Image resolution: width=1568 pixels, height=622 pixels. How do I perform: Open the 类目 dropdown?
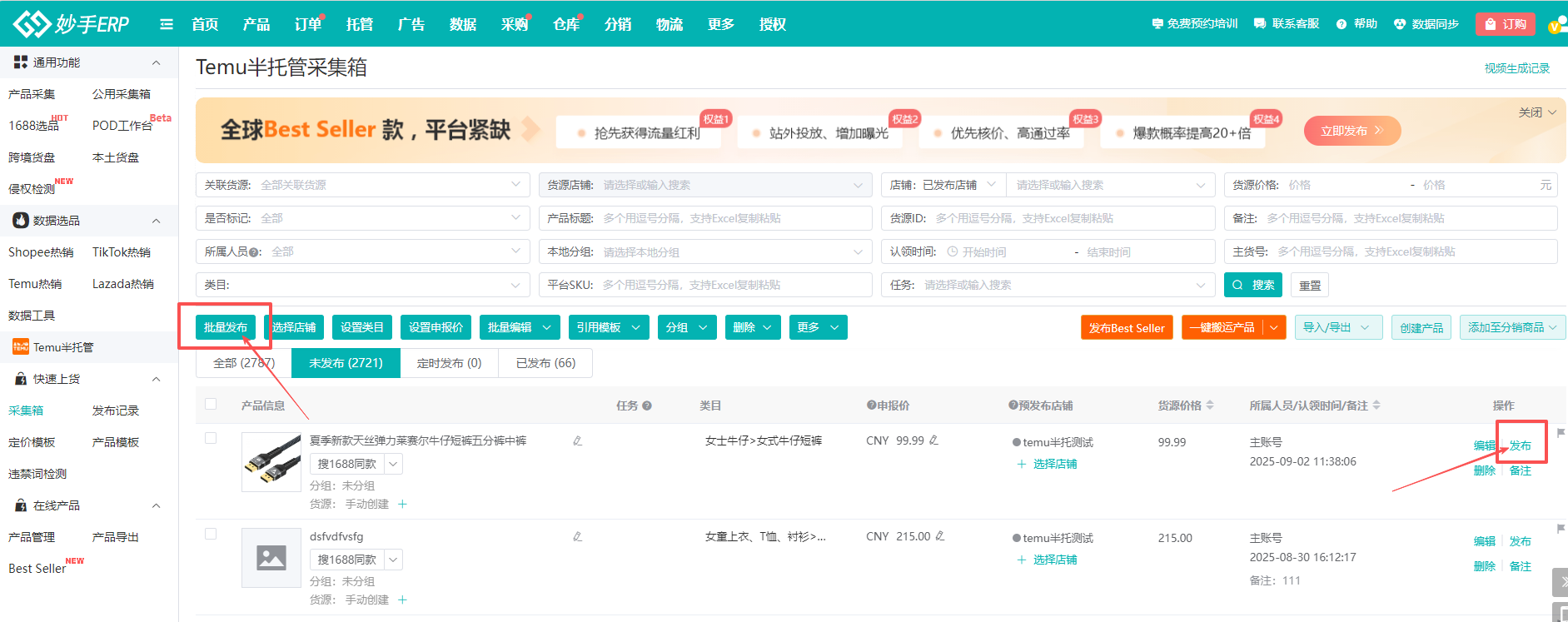coord(363,285)
